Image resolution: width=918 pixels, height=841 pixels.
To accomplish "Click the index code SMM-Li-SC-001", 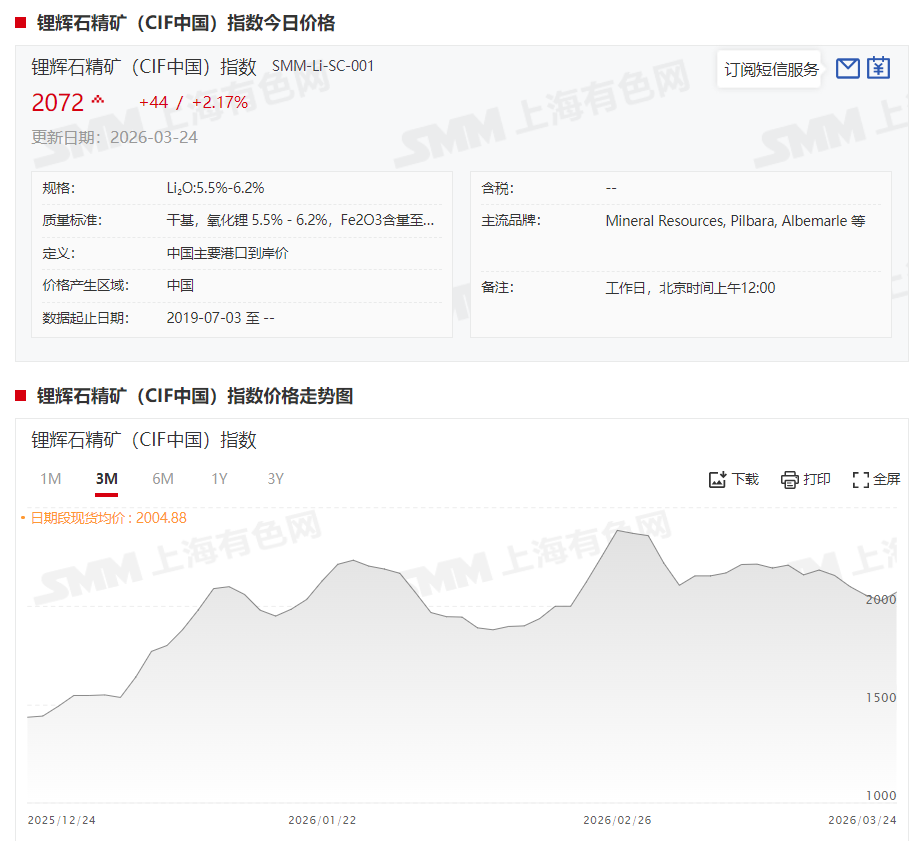I will (x=323, y=66).
